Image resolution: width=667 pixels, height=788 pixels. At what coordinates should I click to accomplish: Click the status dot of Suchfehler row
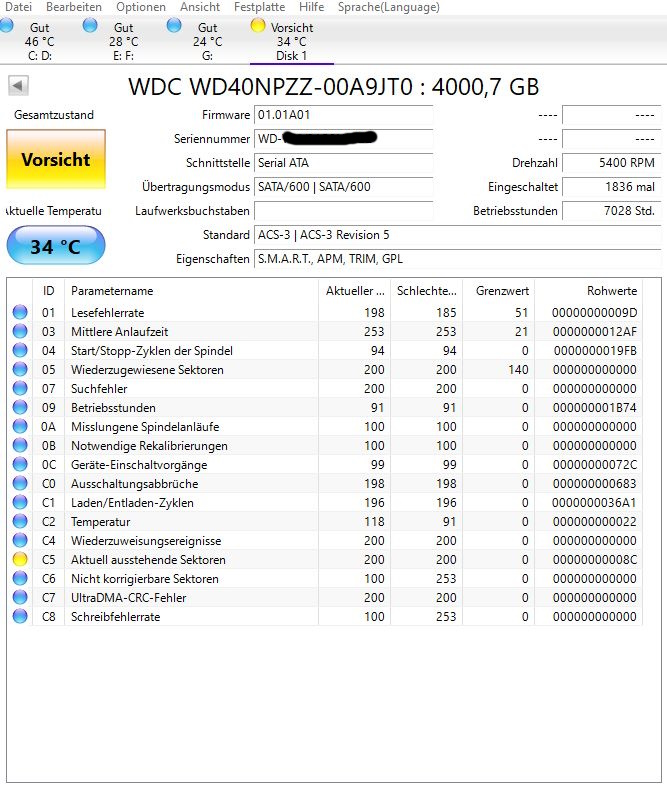click(20, 388)
